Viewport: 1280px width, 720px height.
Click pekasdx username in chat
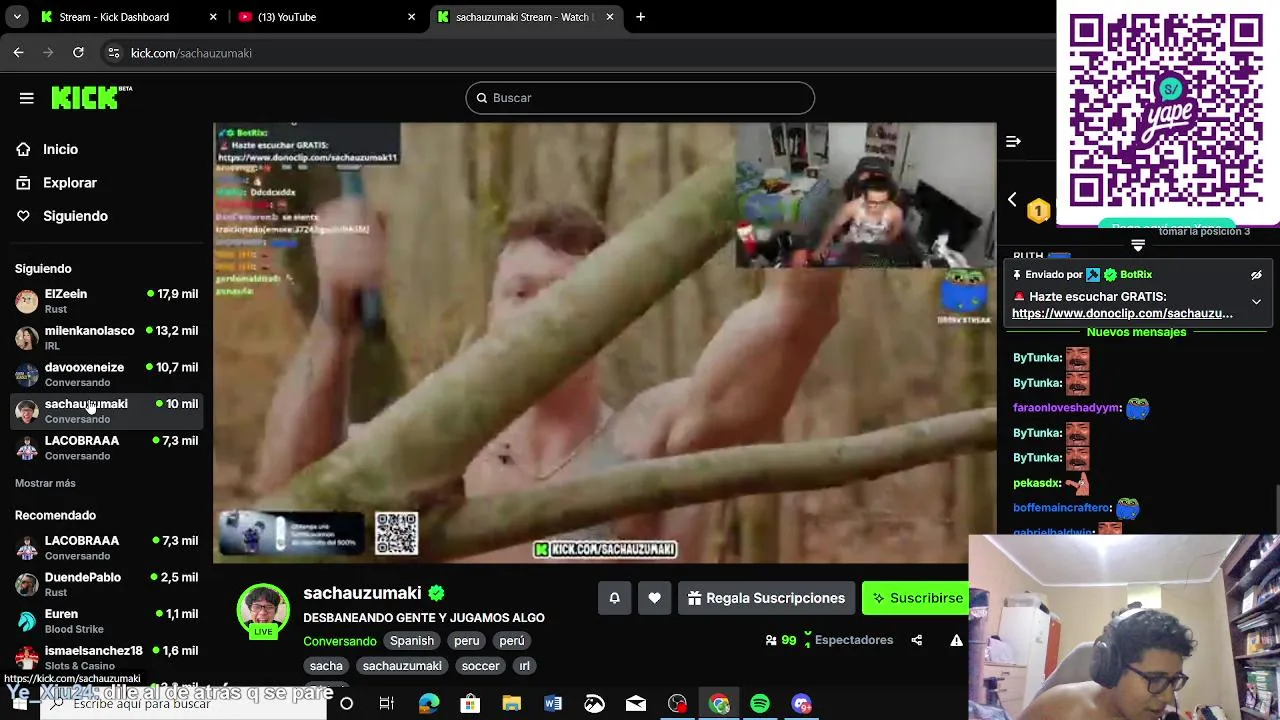1035,483
